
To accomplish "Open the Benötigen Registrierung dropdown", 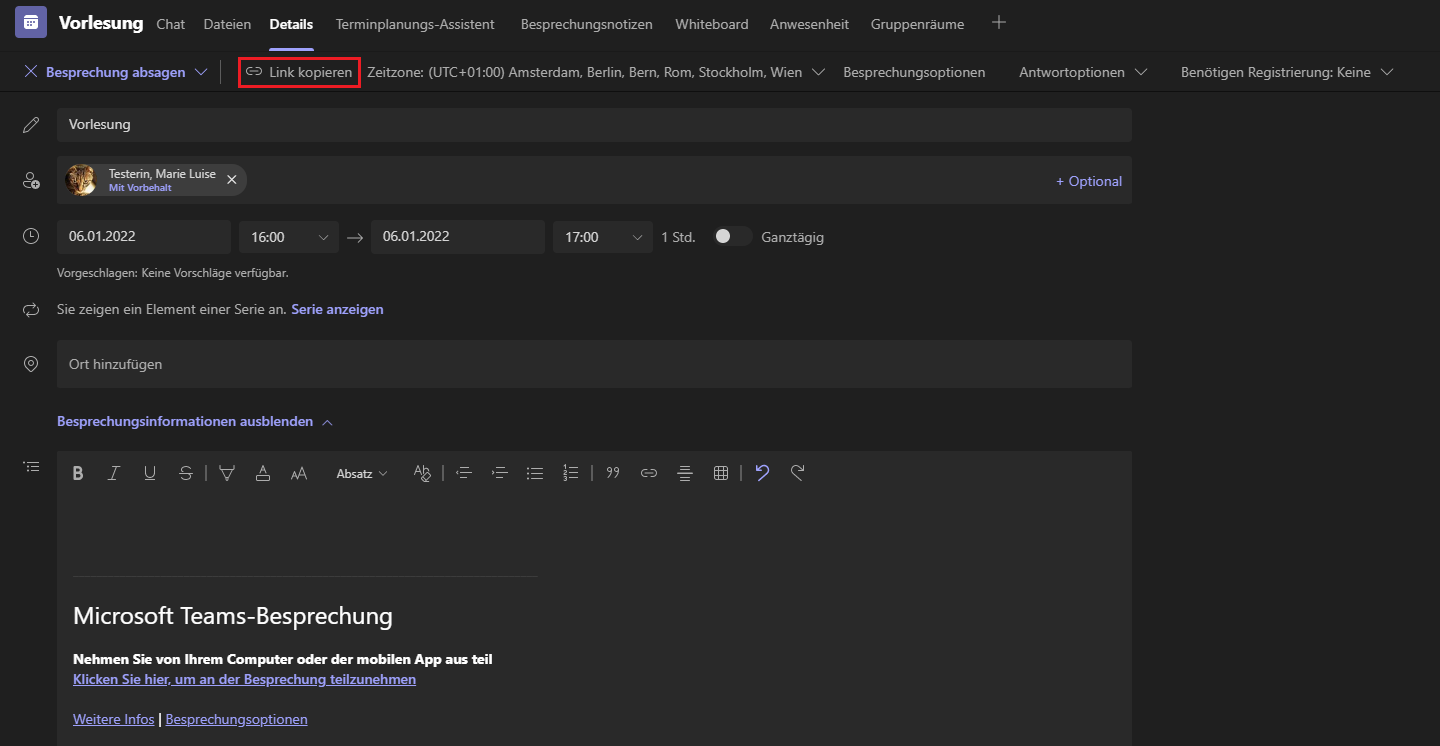I will [1287, 72].
